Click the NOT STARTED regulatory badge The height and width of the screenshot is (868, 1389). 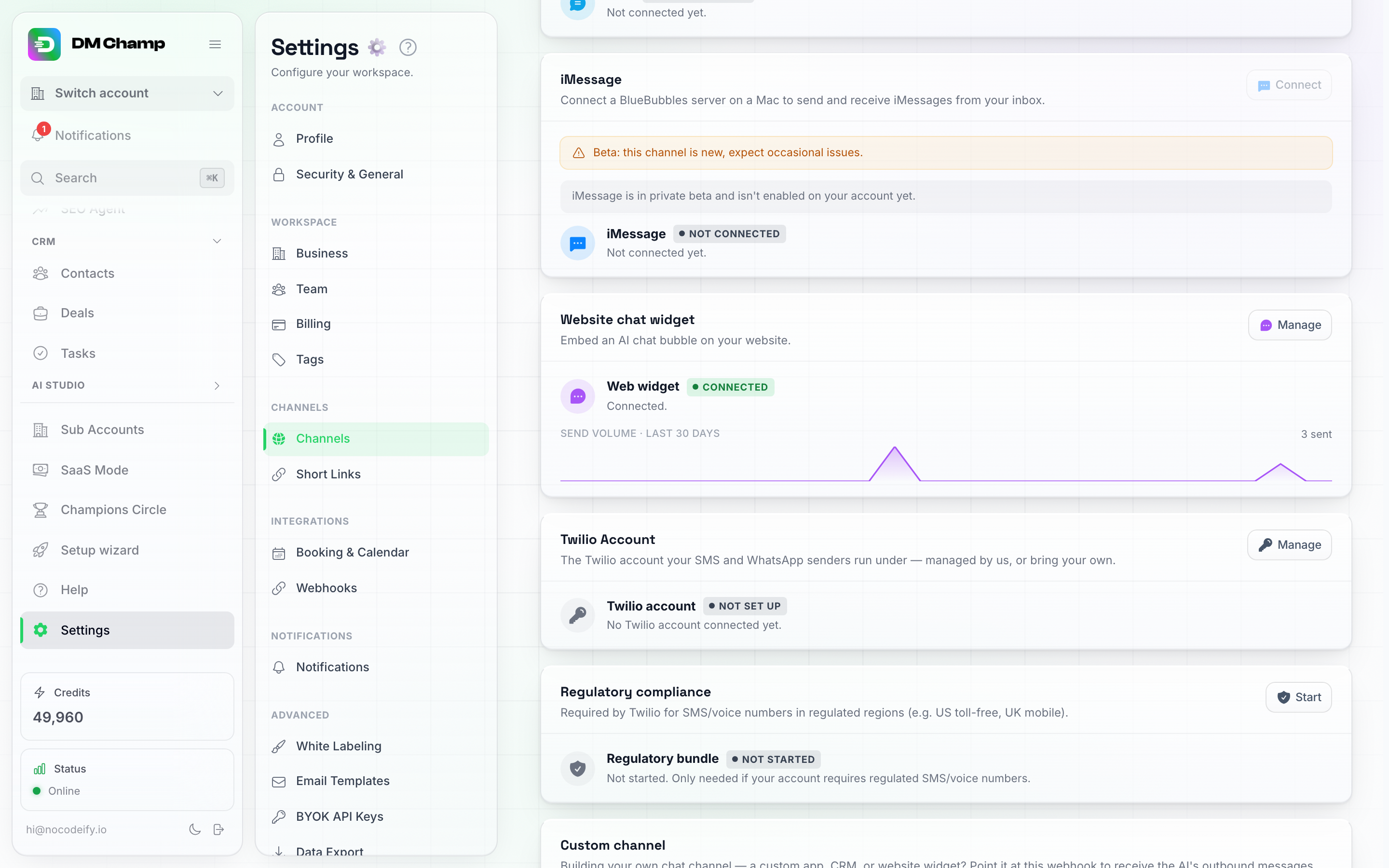click(773, 759)
